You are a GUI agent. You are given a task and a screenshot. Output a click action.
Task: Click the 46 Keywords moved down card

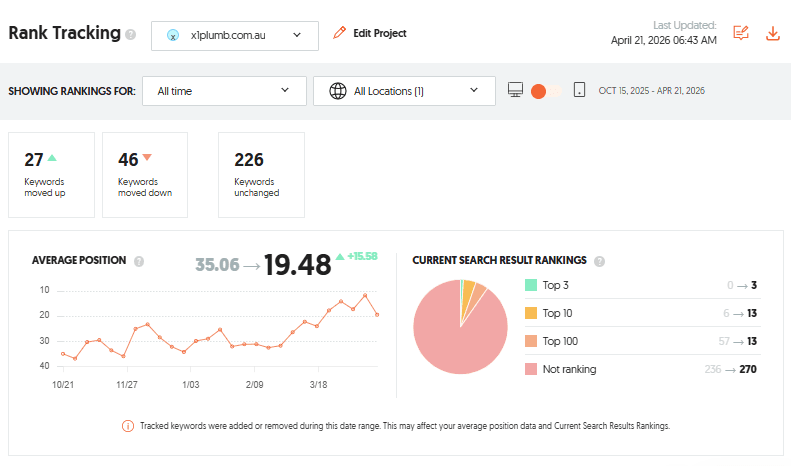click(x=145, y=175)
